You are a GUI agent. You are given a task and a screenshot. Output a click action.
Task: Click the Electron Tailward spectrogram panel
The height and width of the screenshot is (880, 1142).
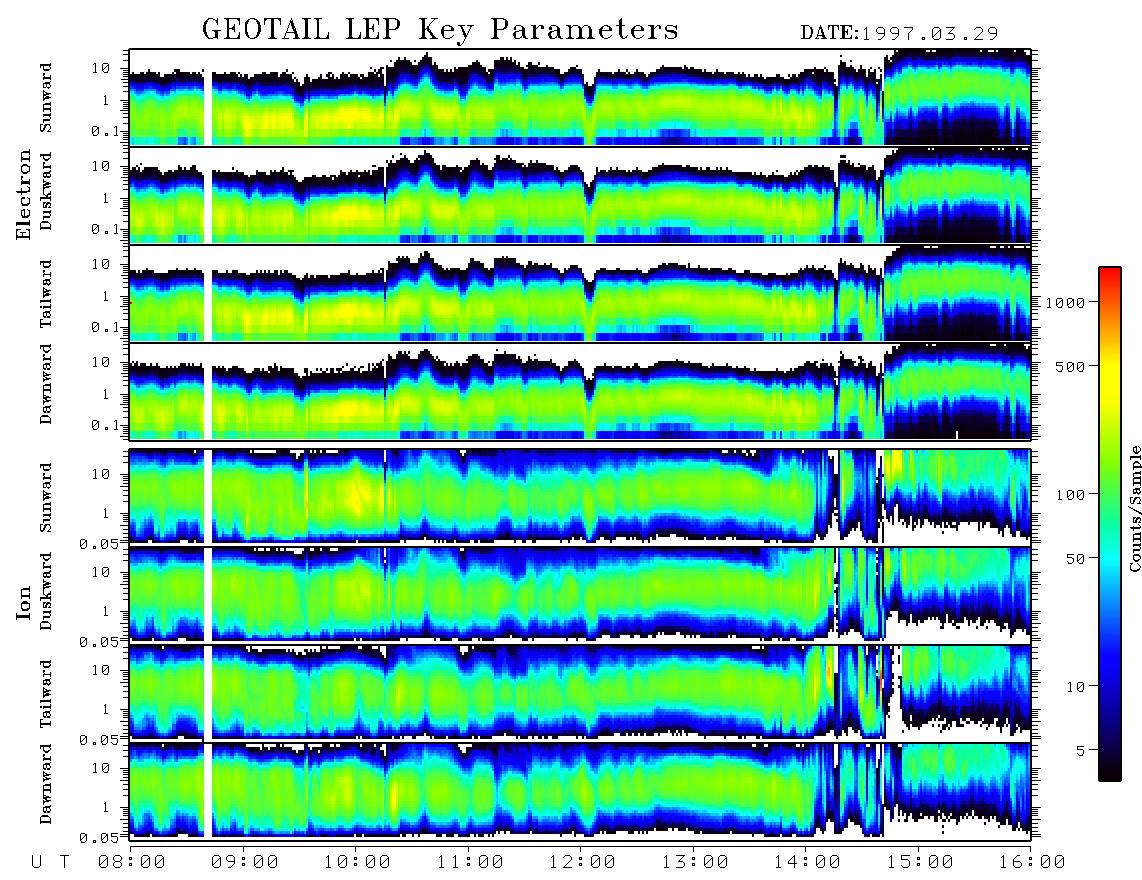[x=580, y=293]
